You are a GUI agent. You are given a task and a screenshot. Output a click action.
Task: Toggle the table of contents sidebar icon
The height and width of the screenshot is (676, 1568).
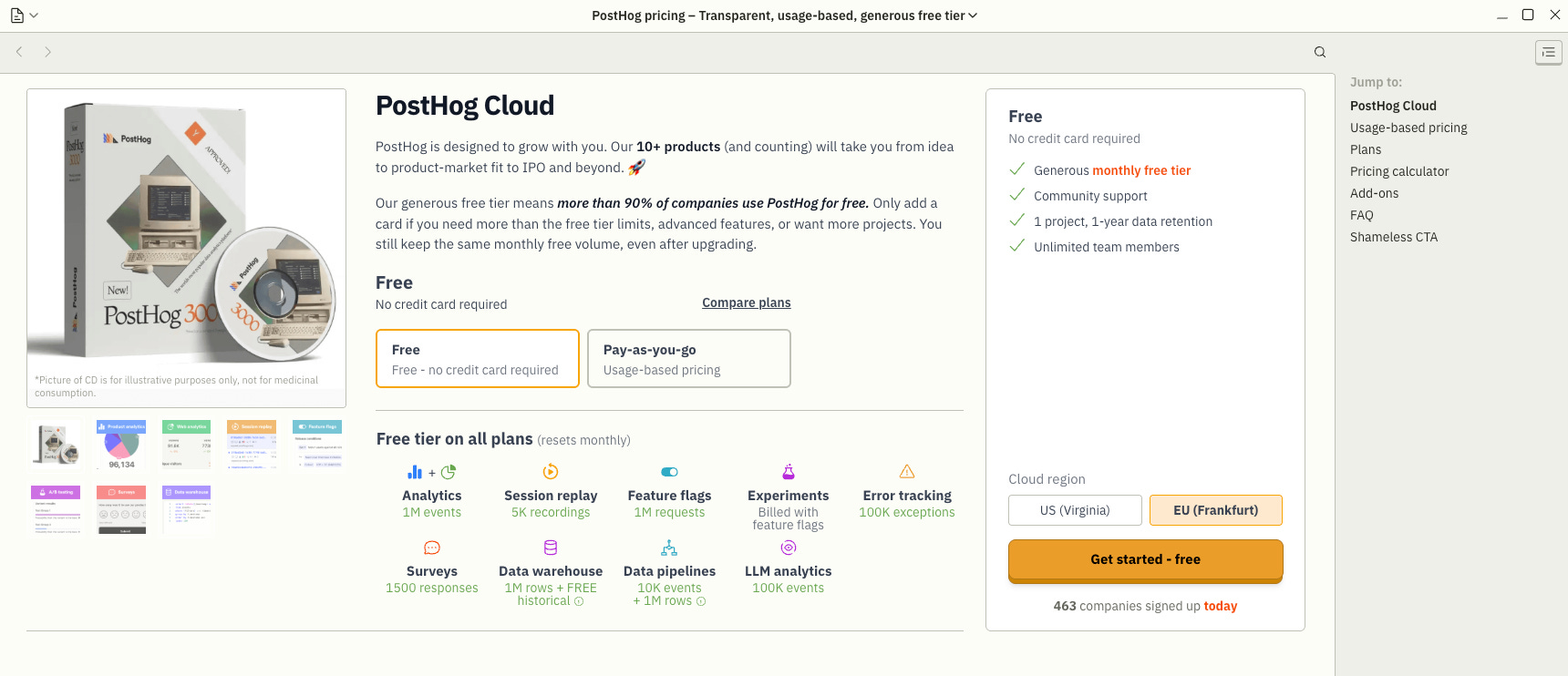1548,53
